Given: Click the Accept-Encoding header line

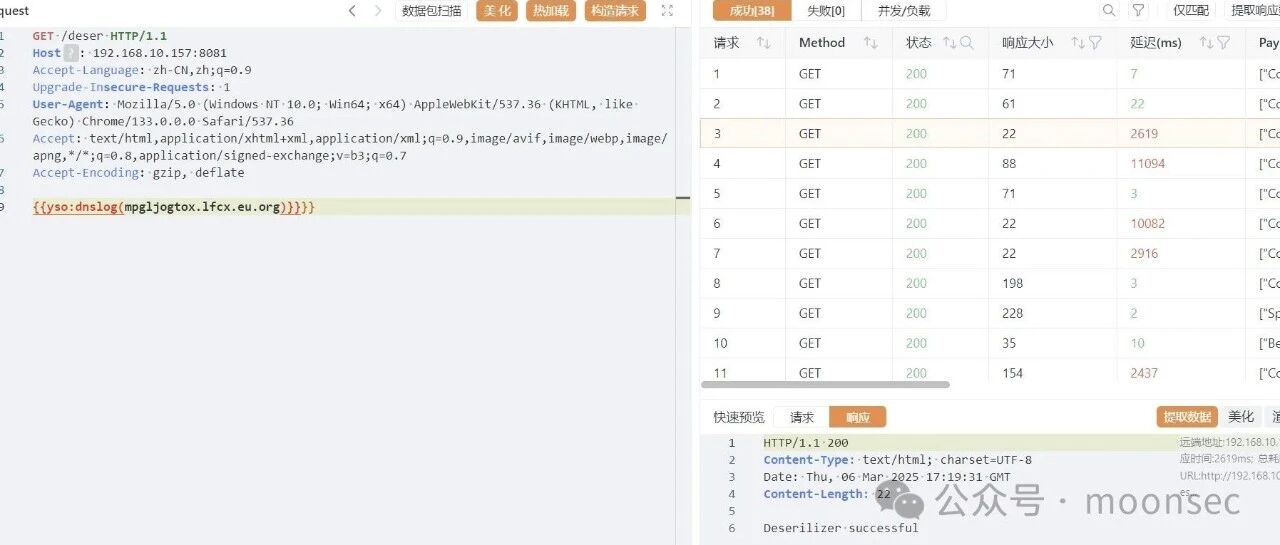Looking at the screenshot, I should (x=138, y=172).
